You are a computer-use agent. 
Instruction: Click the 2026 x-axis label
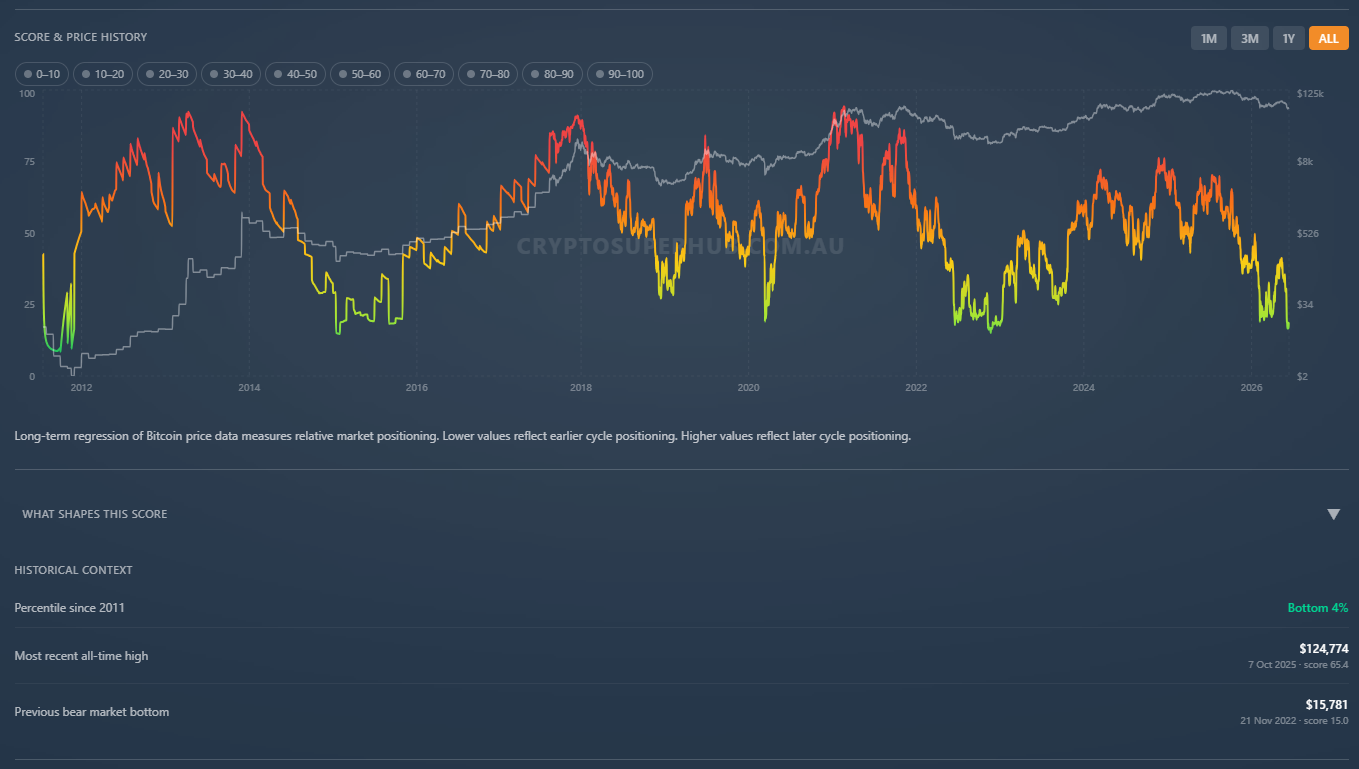point(1250,388)
